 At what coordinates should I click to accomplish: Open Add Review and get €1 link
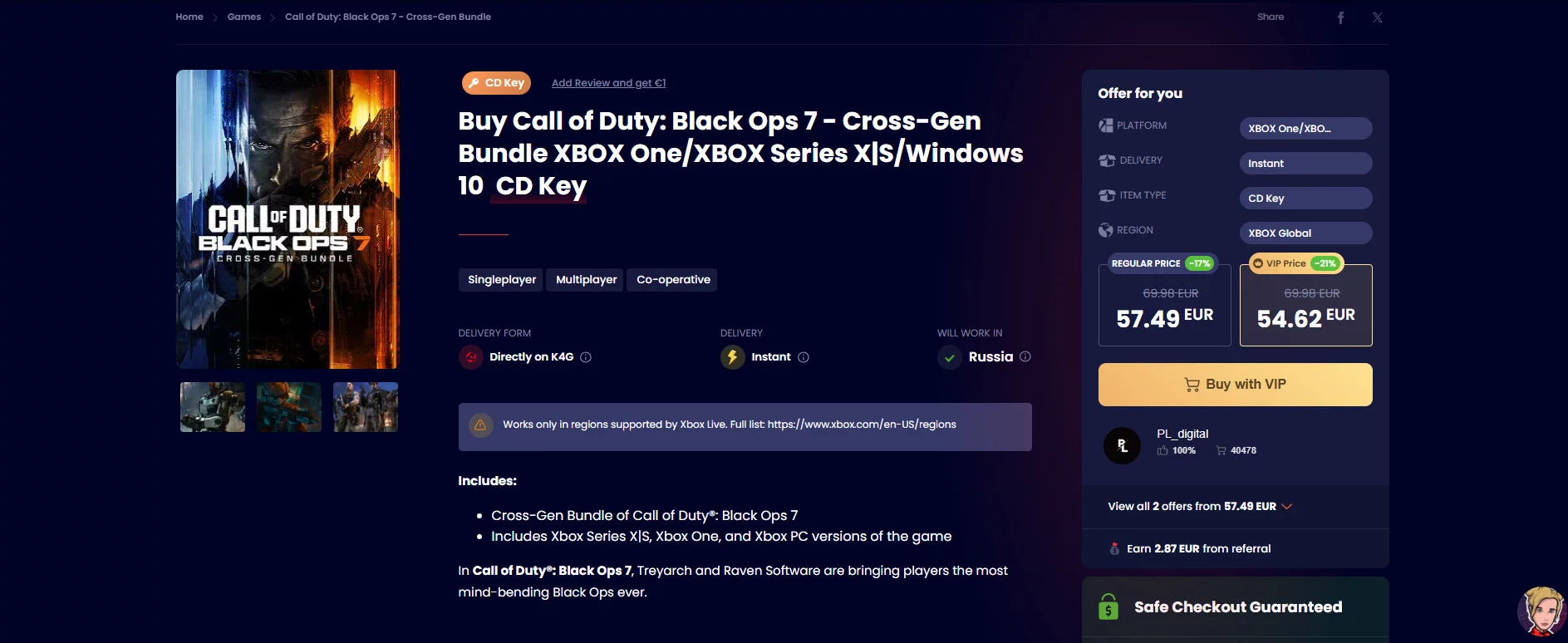tap(609, 83)
